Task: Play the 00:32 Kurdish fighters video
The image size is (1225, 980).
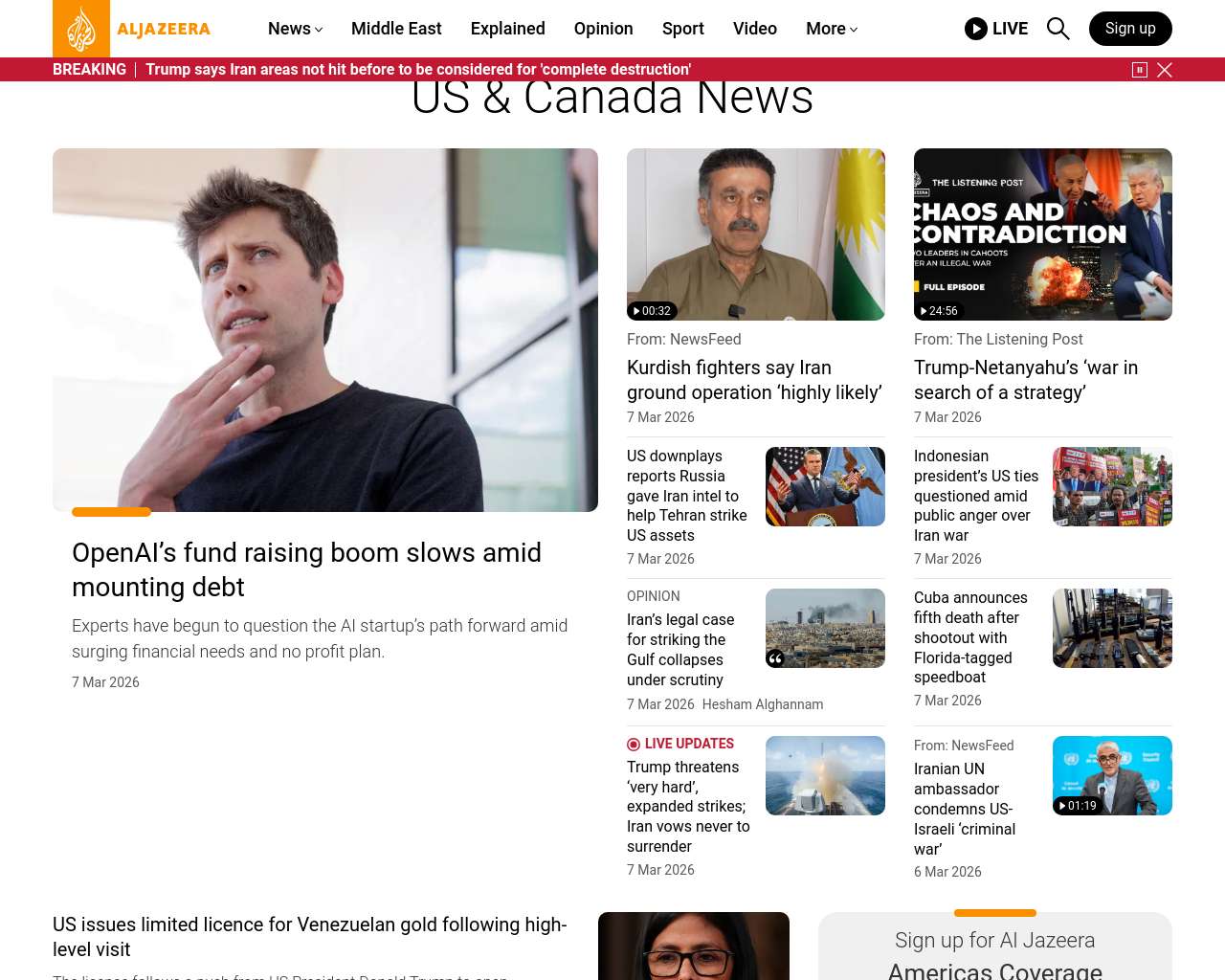Action: click(652, 311)
